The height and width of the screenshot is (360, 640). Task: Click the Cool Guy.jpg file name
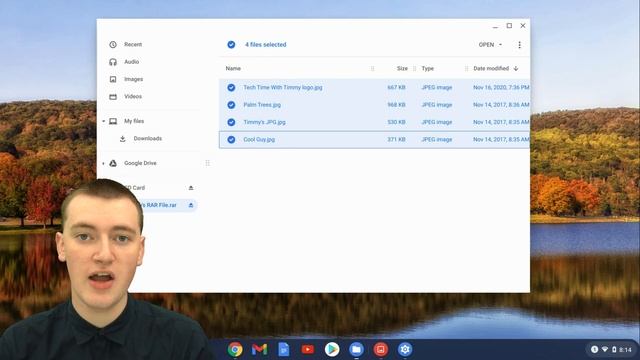259,140
